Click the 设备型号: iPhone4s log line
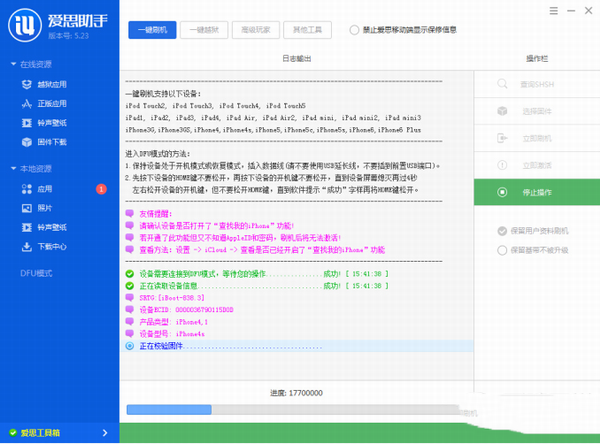 (x=172, y=334)
